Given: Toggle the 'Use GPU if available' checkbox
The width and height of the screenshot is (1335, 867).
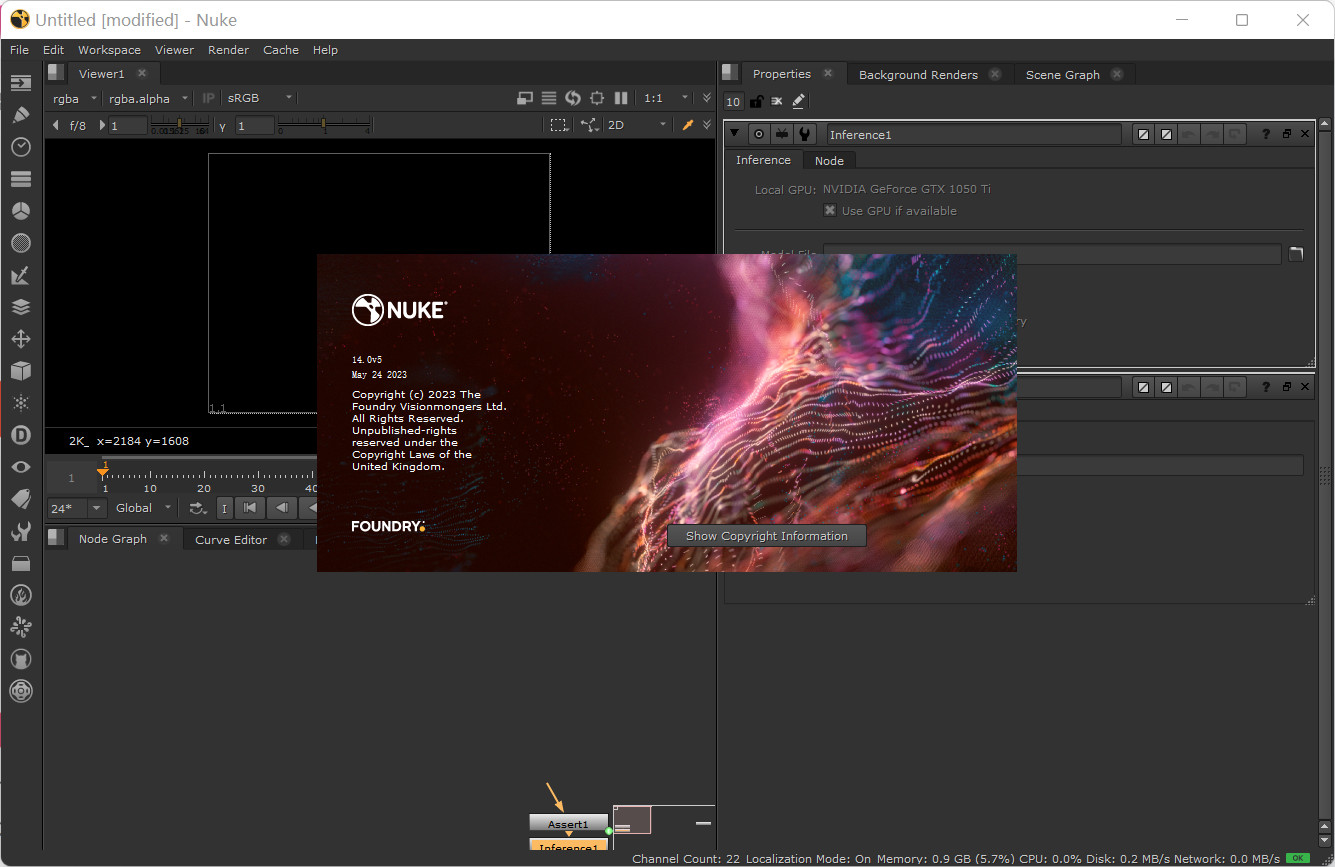Looking at the screenshot, I should [829, 211].
